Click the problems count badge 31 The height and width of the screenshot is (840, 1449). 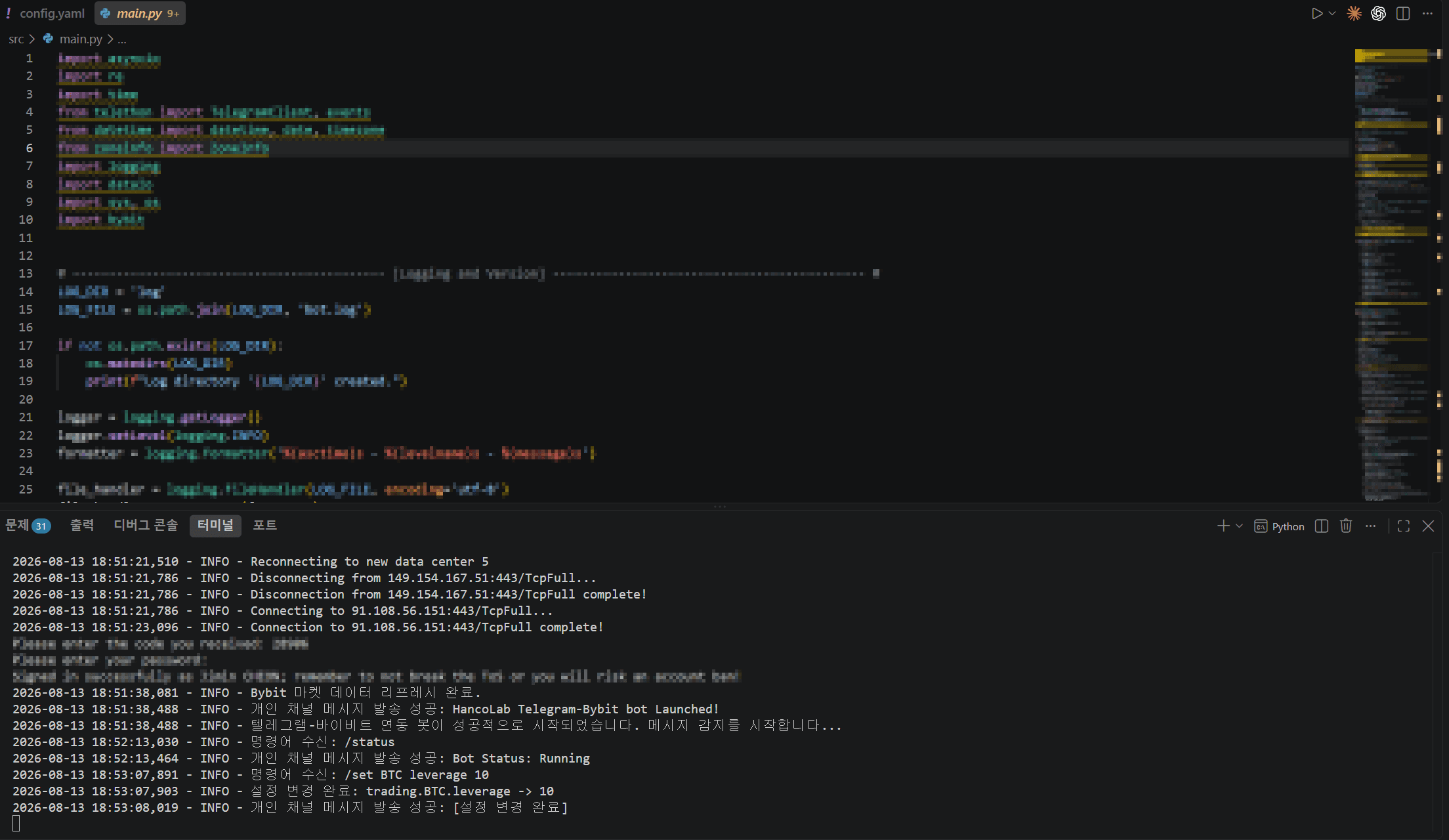[x=41, y=526]
